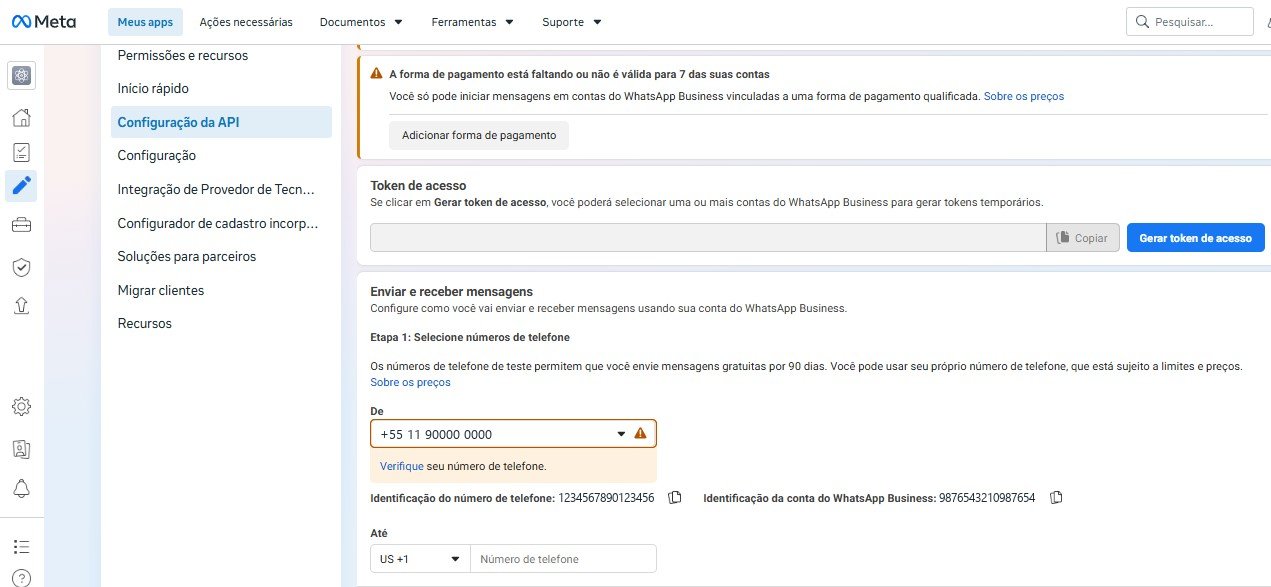Click the Meta logo
Screen dimensions: 1271x587
[x=43, y=21]
